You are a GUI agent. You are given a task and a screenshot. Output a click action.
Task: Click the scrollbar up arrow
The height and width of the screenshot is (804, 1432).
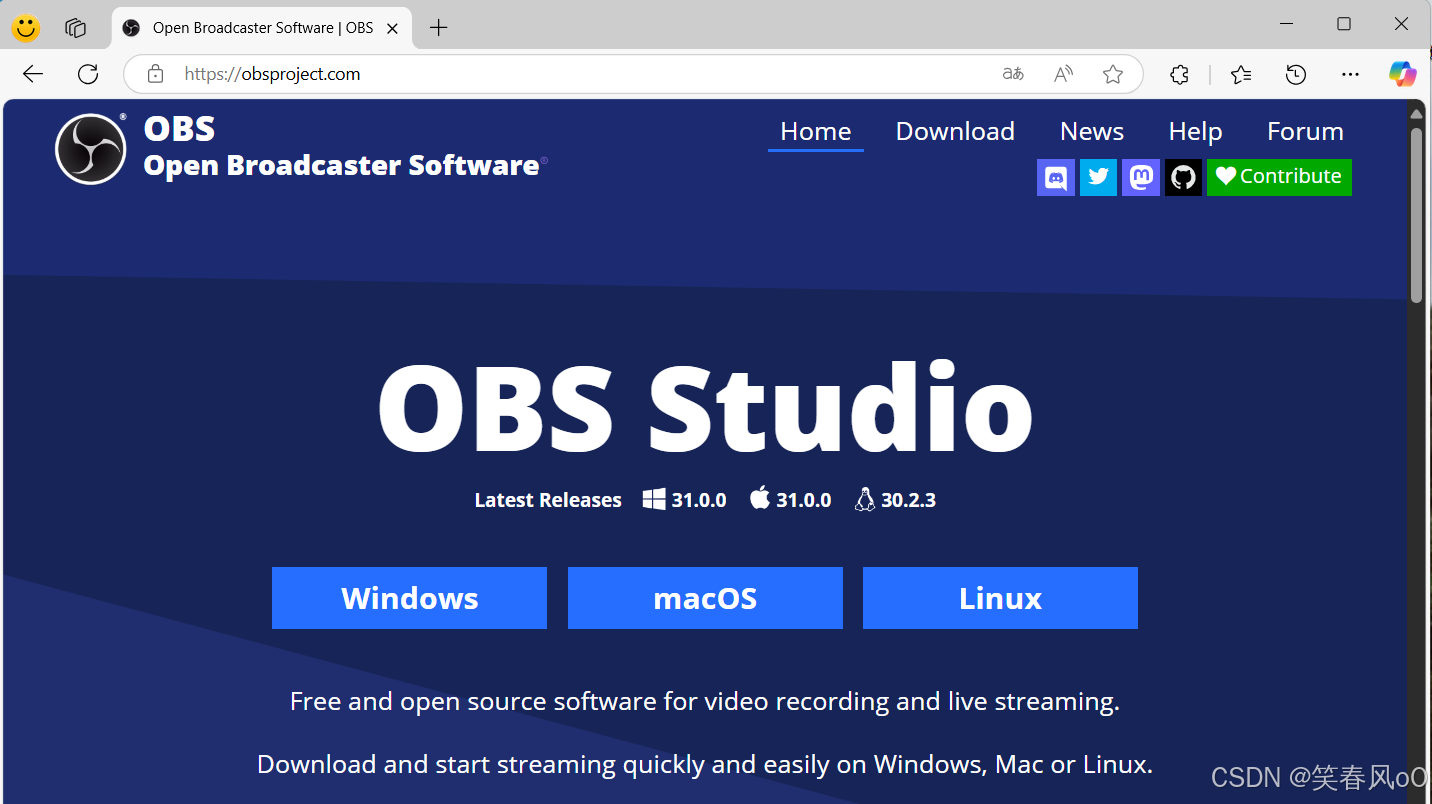[1416, 112]
